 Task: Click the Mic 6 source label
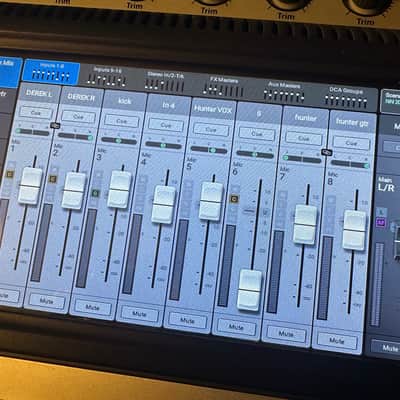(236, 168)
